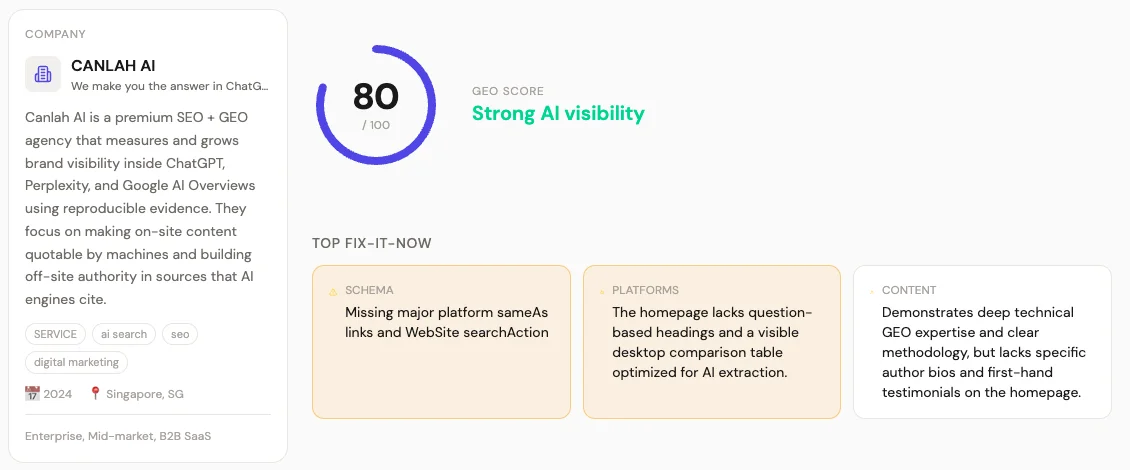Click the Enterprise, Mid-market, B2B SaaS text
1130x470 pixels.
click(118, 436)
